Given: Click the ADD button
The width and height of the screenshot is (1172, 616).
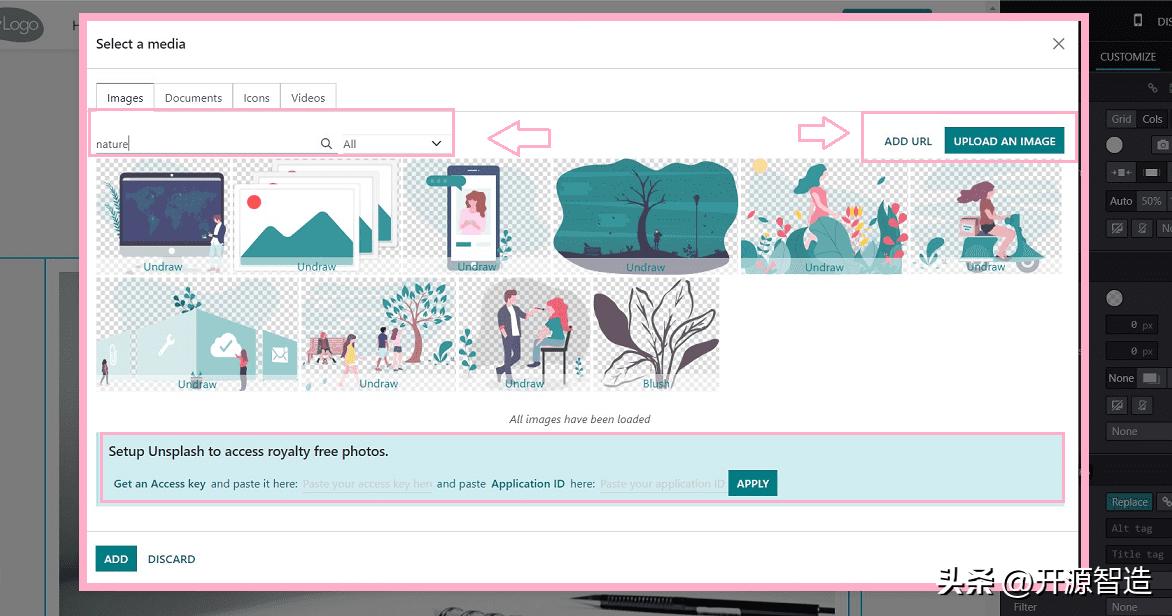Looking at the screenshot, I should pos(116,558).
